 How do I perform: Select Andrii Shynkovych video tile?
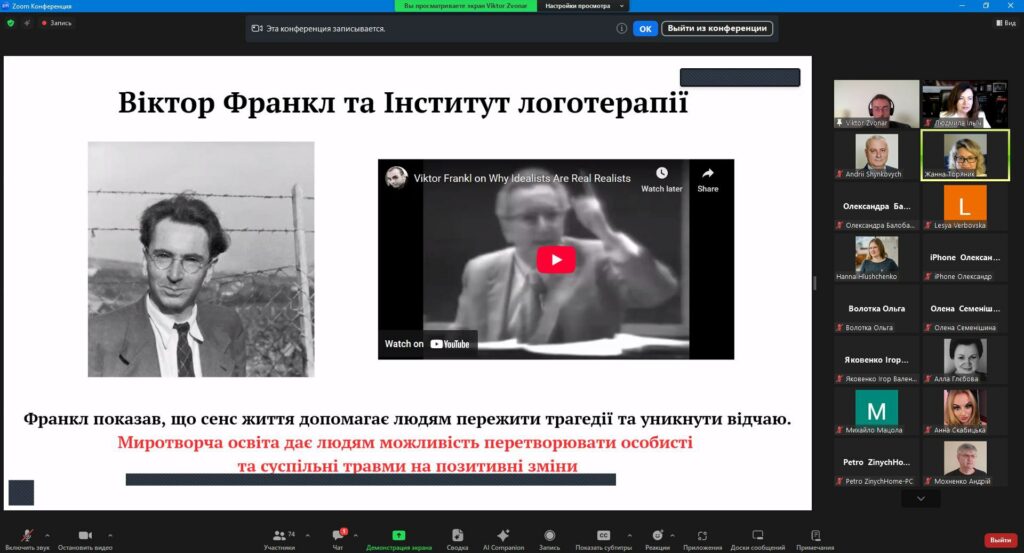point(876,155)
